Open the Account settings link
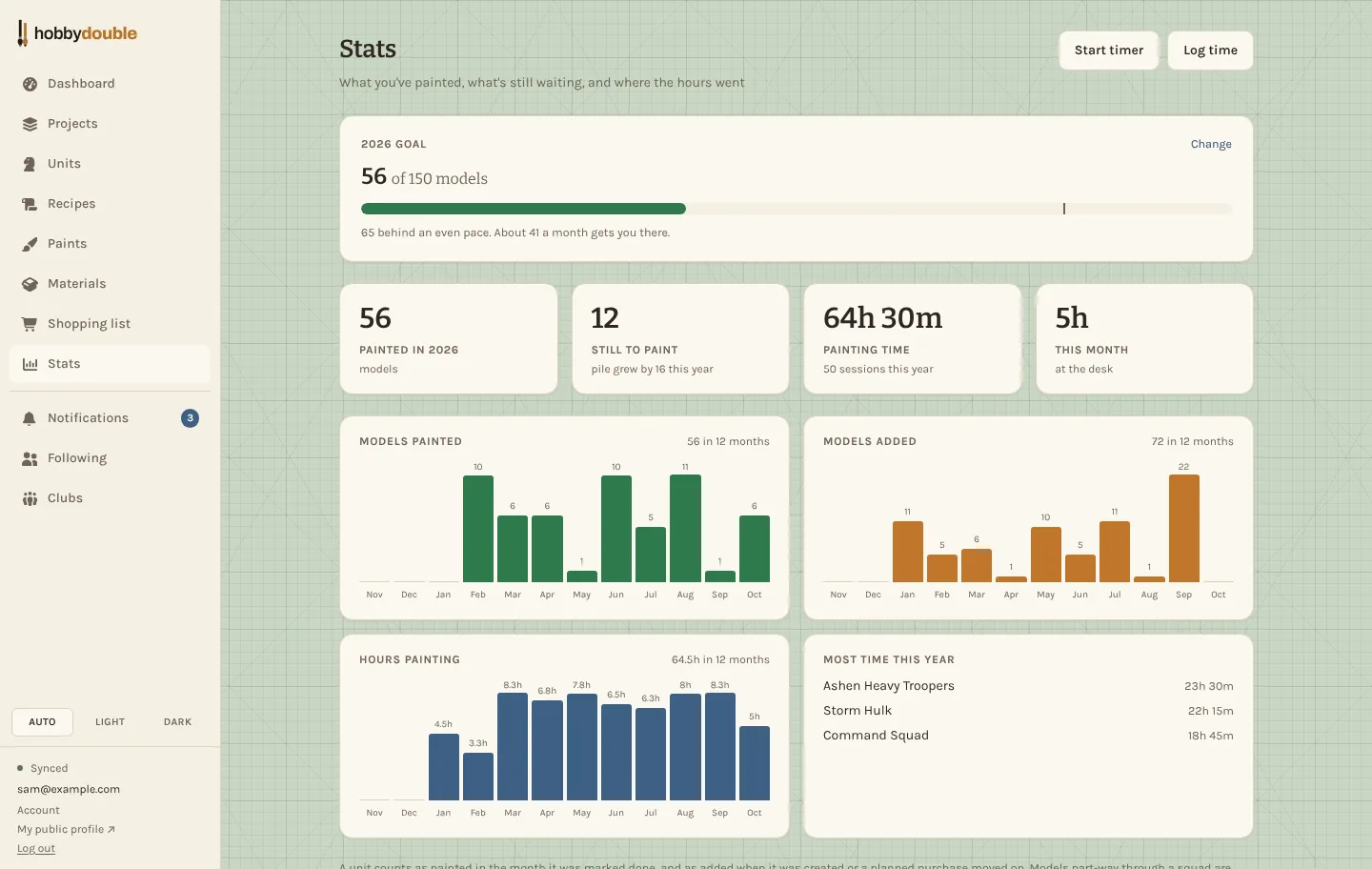 pos(38,810)
